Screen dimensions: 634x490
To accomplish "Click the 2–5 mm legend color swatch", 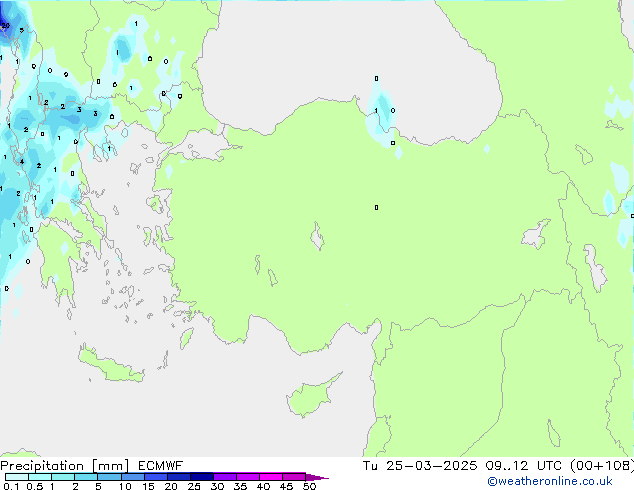I will pos(86,477).
